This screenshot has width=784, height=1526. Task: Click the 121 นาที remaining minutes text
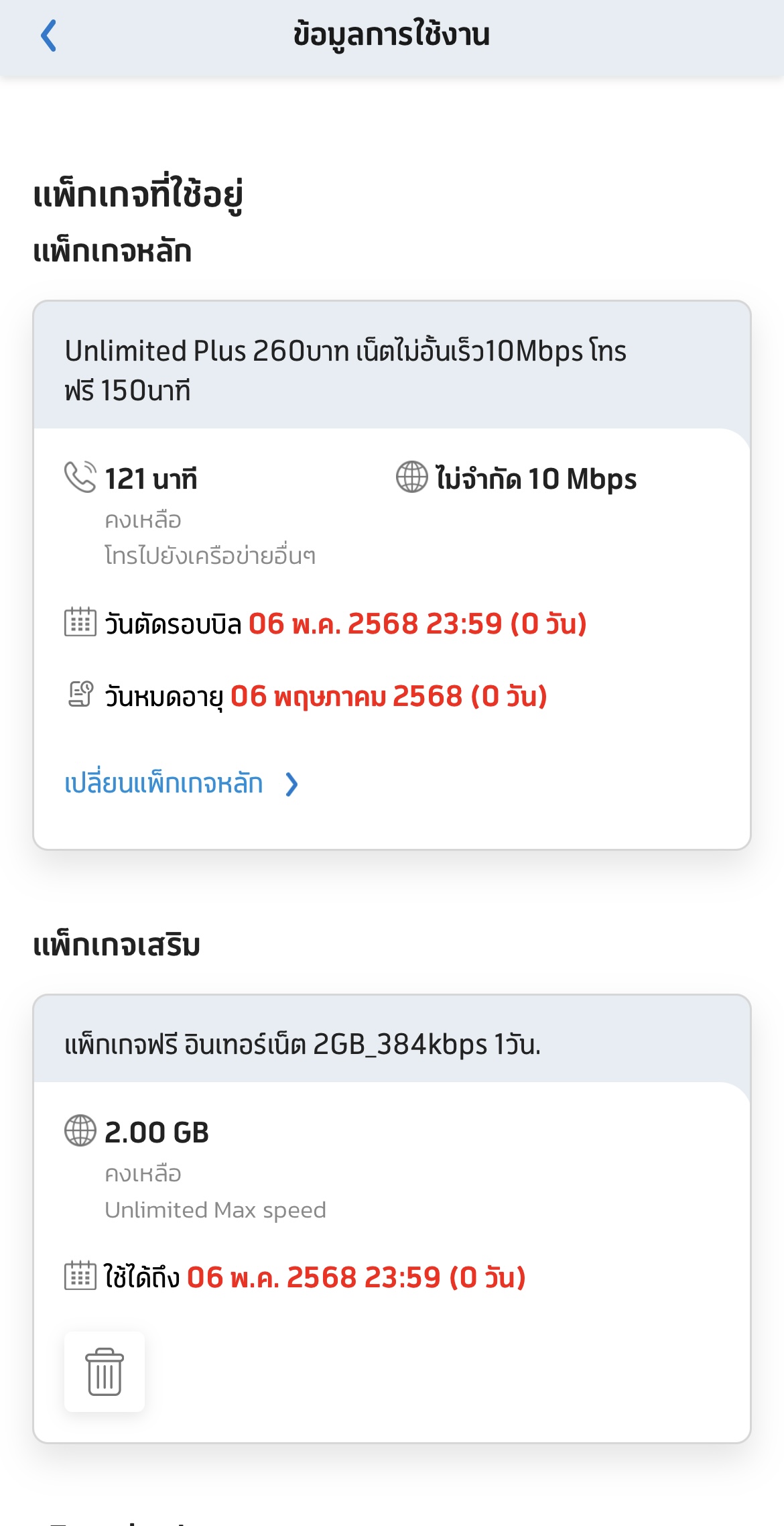[151, 479]
